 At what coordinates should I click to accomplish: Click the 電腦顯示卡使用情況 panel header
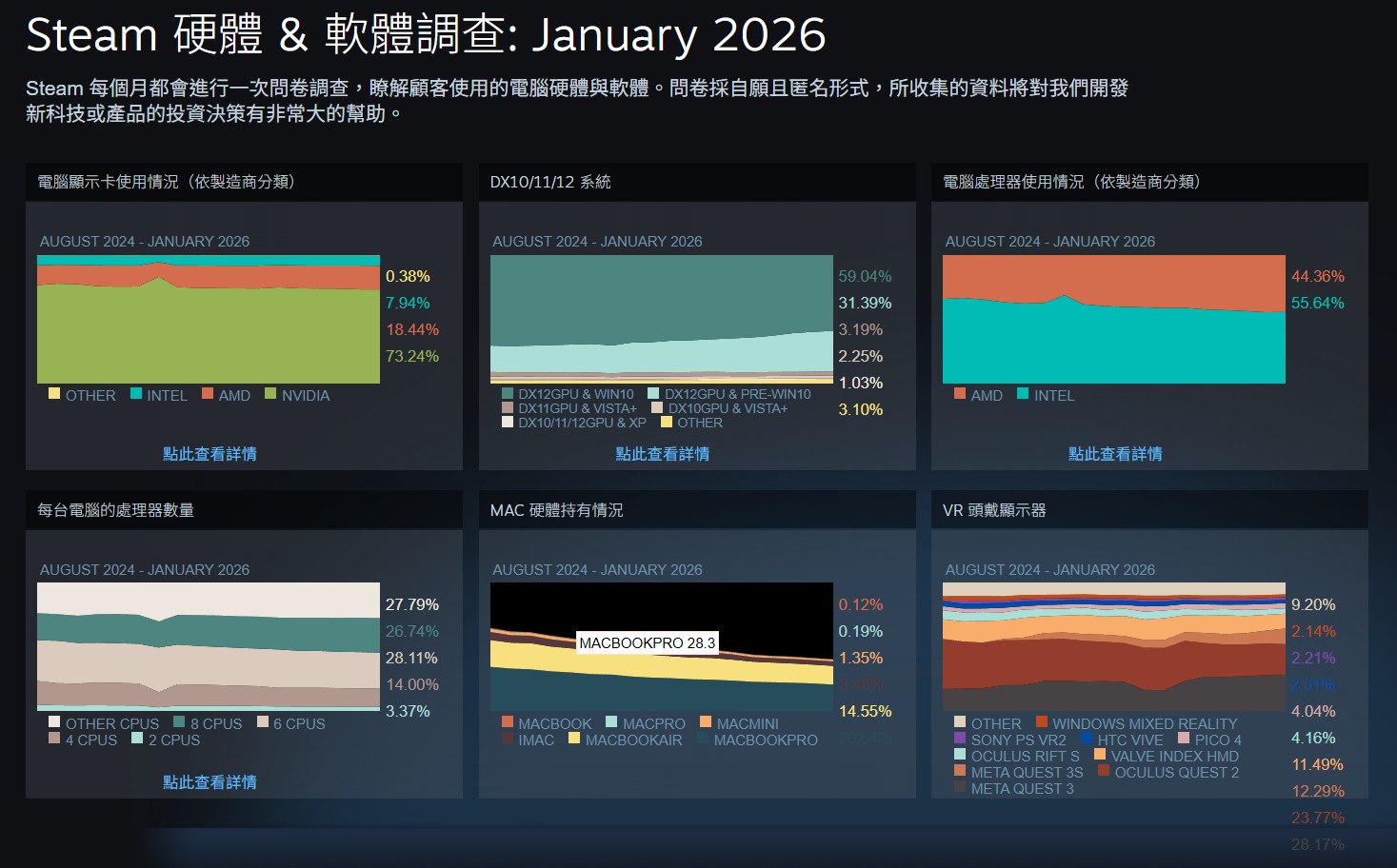[164, 183]
